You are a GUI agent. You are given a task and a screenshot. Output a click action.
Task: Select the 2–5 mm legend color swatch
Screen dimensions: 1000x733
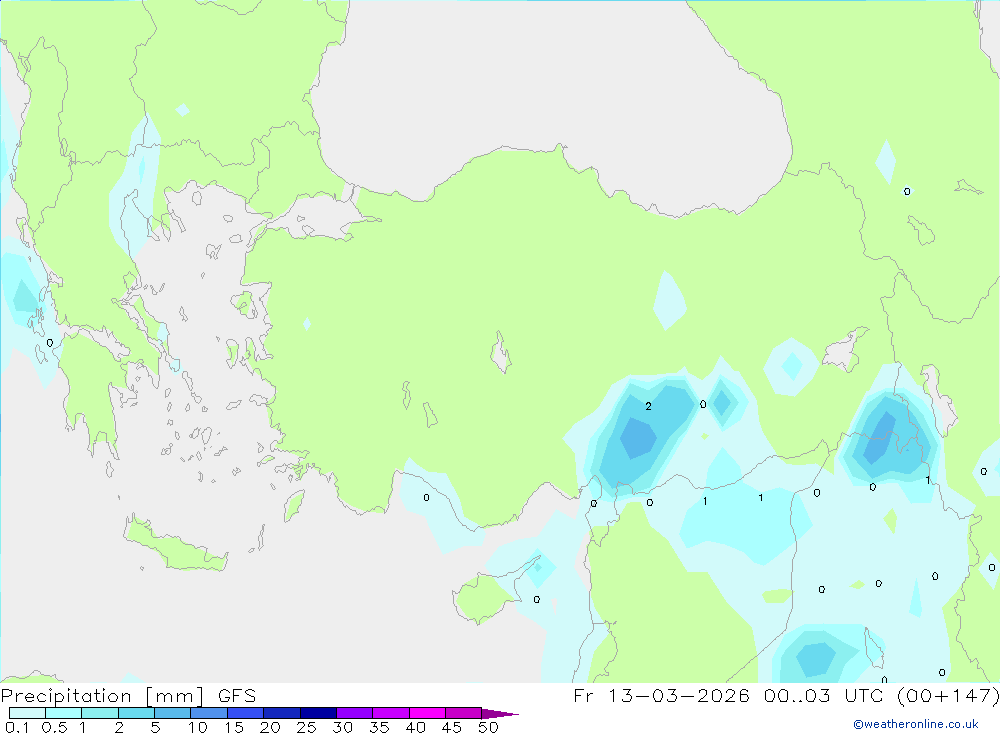(x=136, y=713)
